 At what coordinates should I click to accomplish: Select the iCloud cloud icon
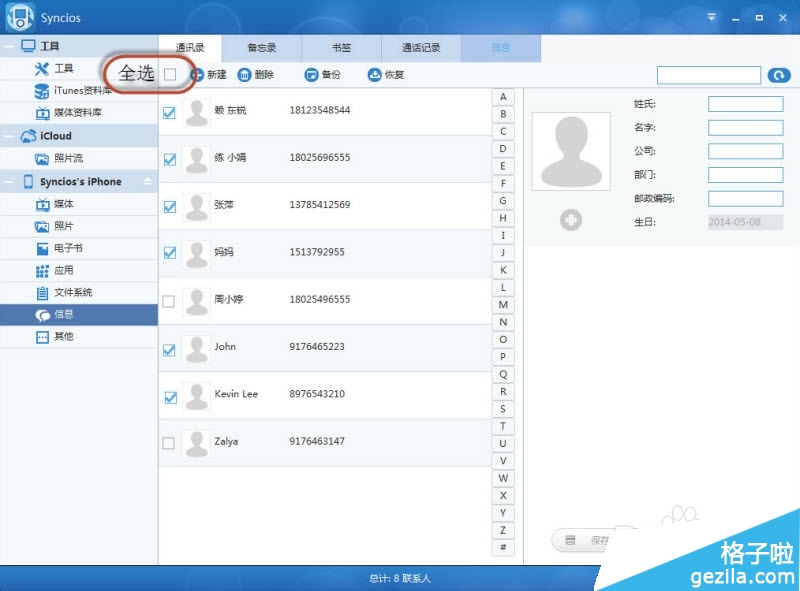coord(28,136)
